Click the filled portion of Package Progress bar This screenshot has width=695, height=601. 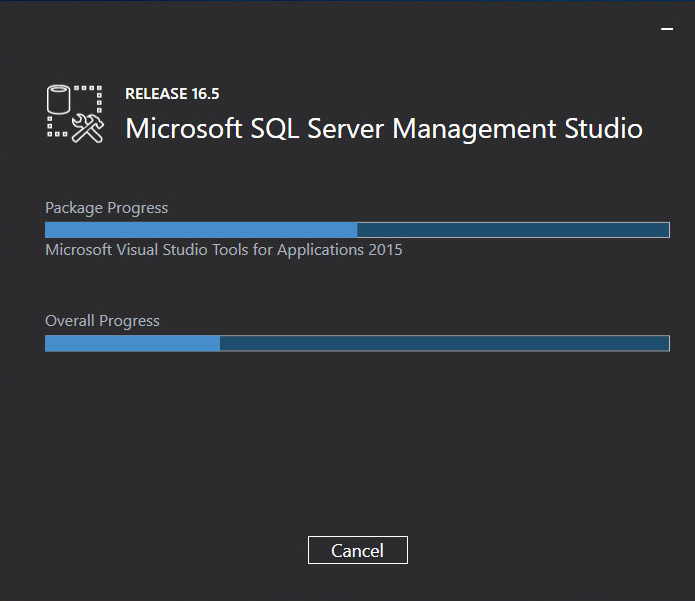(201, 230)
